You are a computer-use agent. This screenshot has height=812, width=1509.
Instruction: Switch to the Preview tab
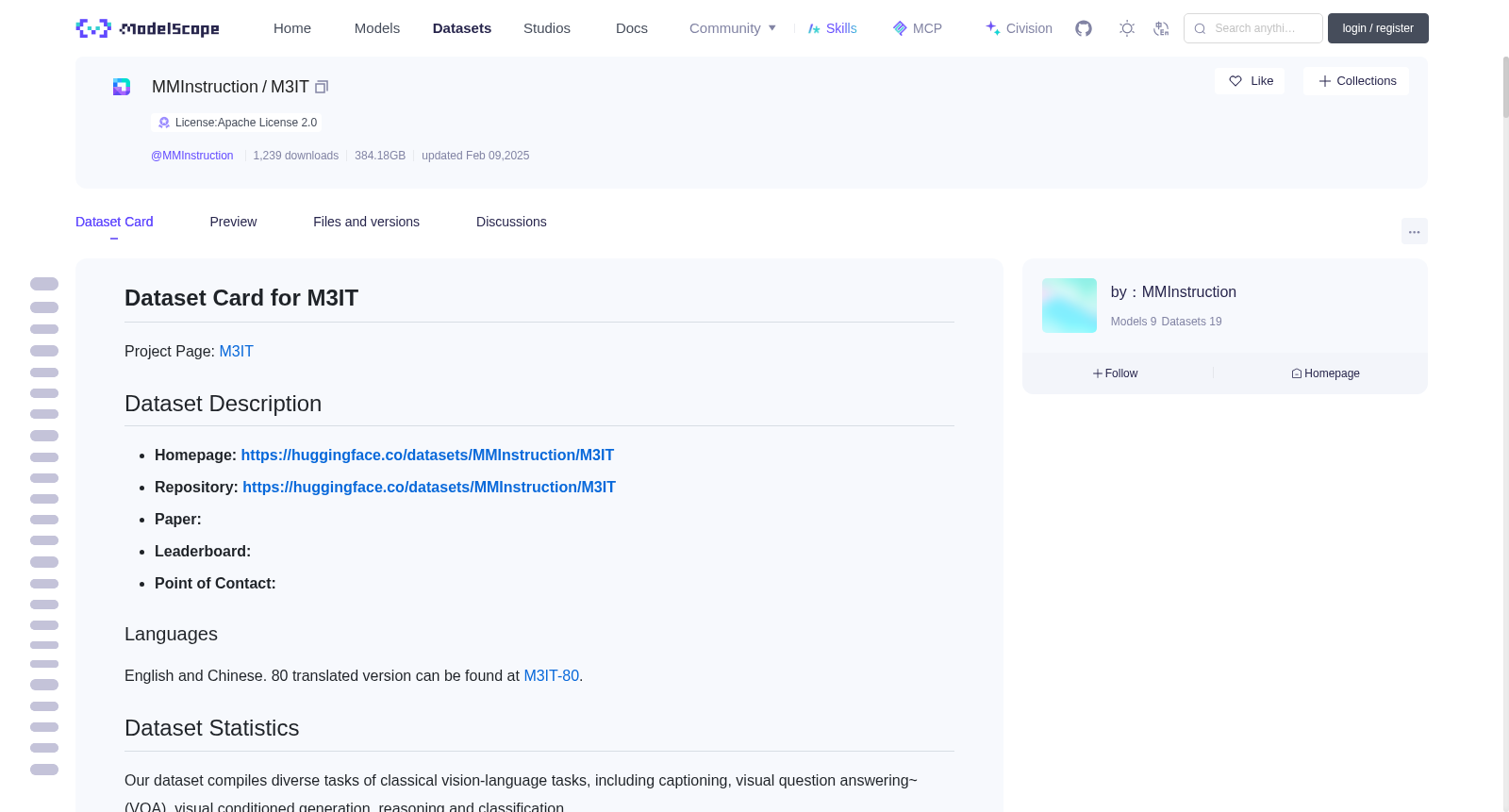pyautogui.click(x=233, y=222)
